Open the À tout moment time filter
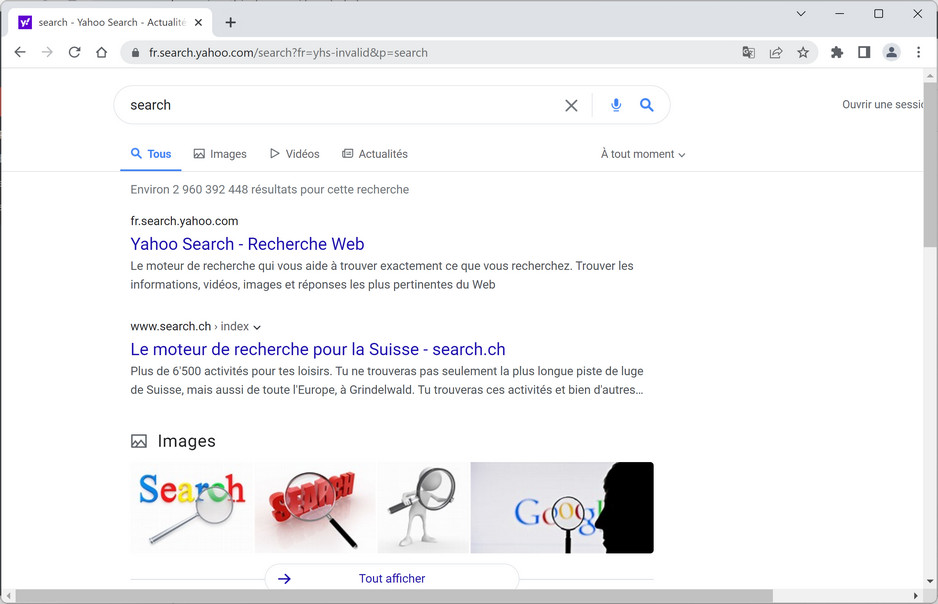Screen dimensions: 938x604 [643, 154]
